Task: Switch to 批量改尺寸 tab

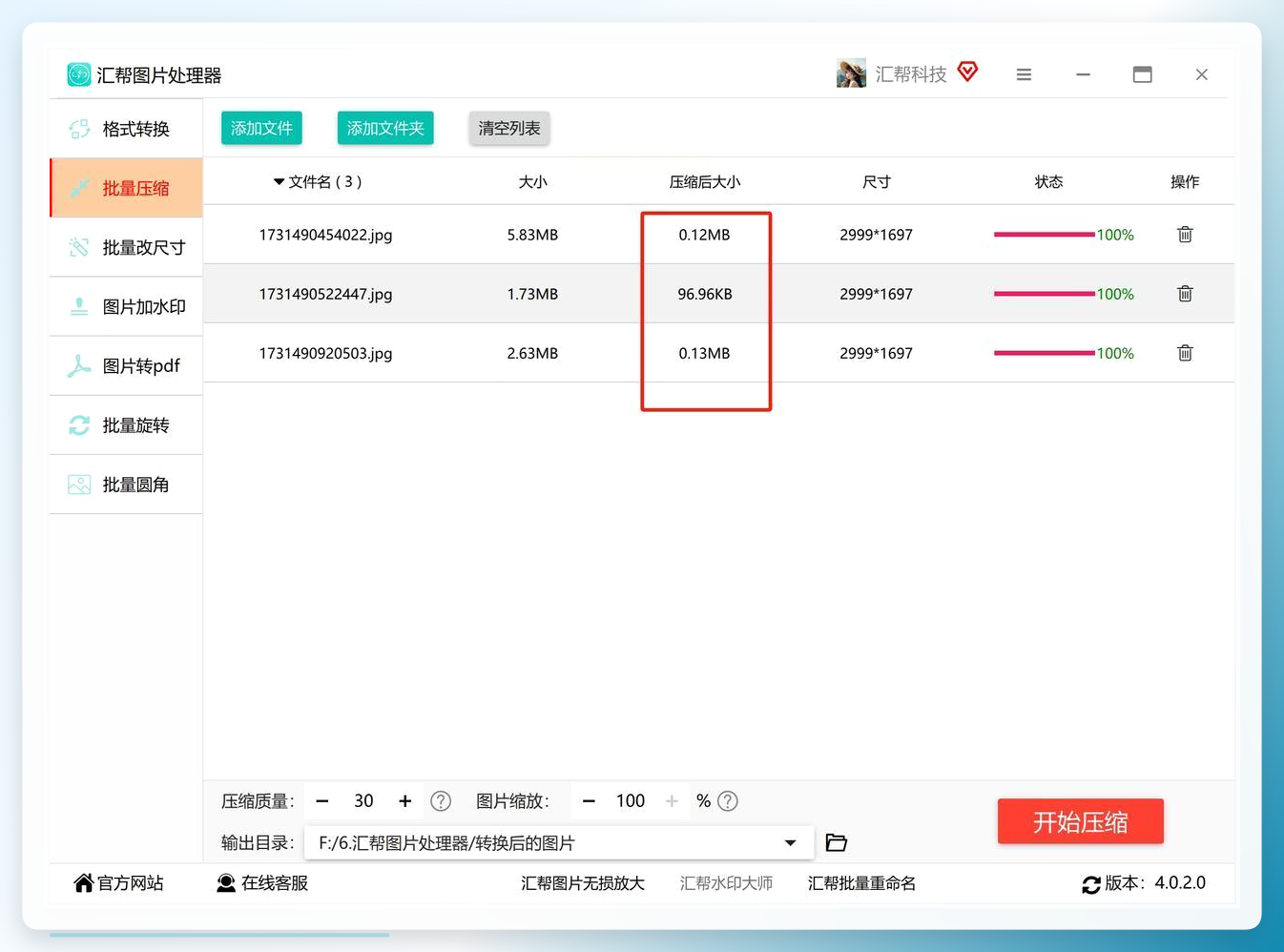Action: pos(126,247)
